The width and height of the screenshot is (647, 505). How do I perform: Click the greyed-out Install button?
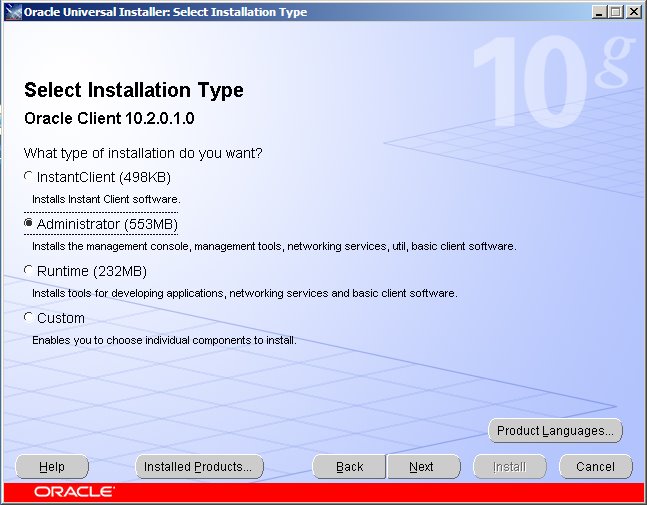510,467
